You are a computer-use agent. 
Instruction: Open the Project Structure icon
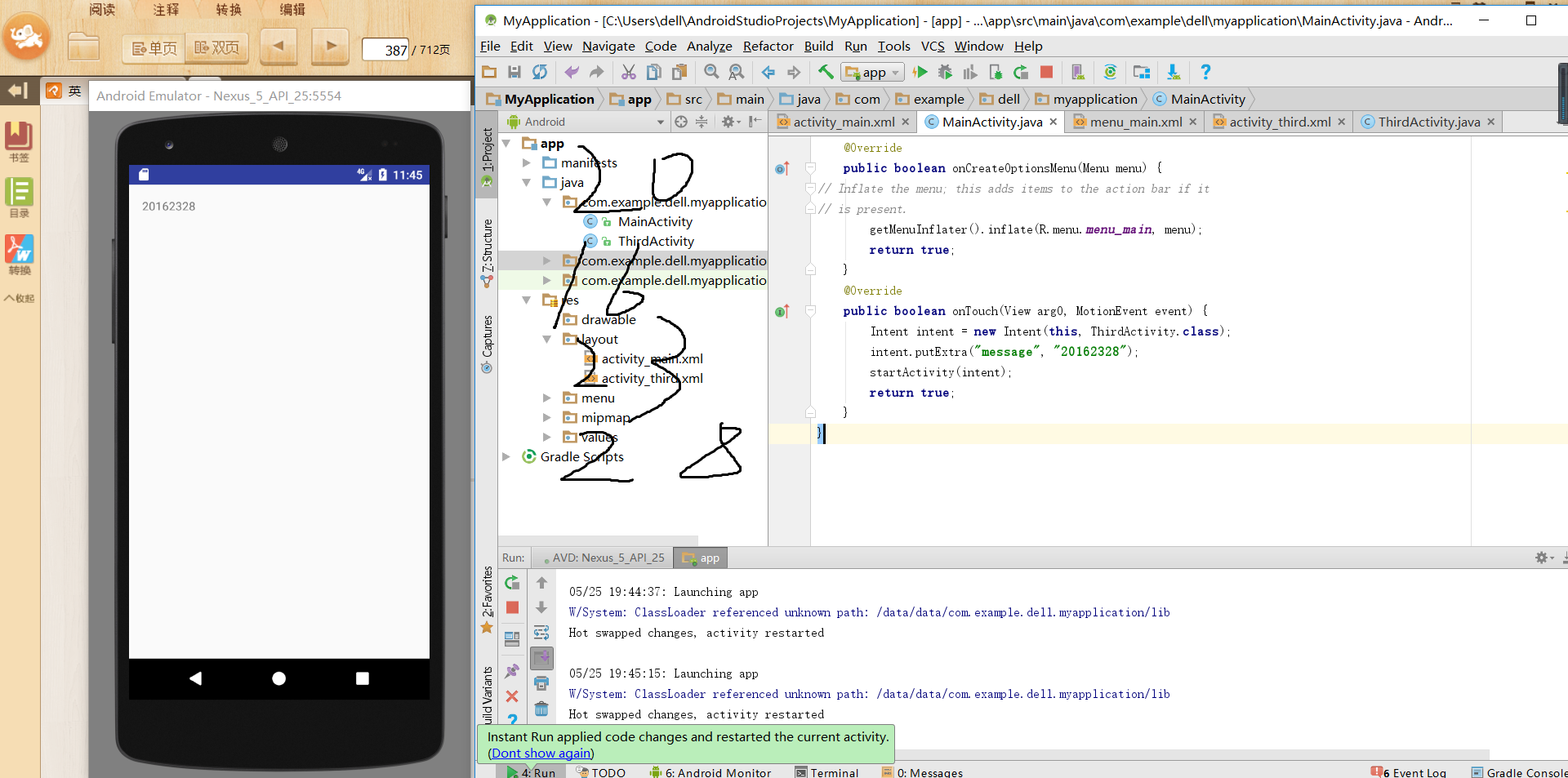pos(1142,72)
